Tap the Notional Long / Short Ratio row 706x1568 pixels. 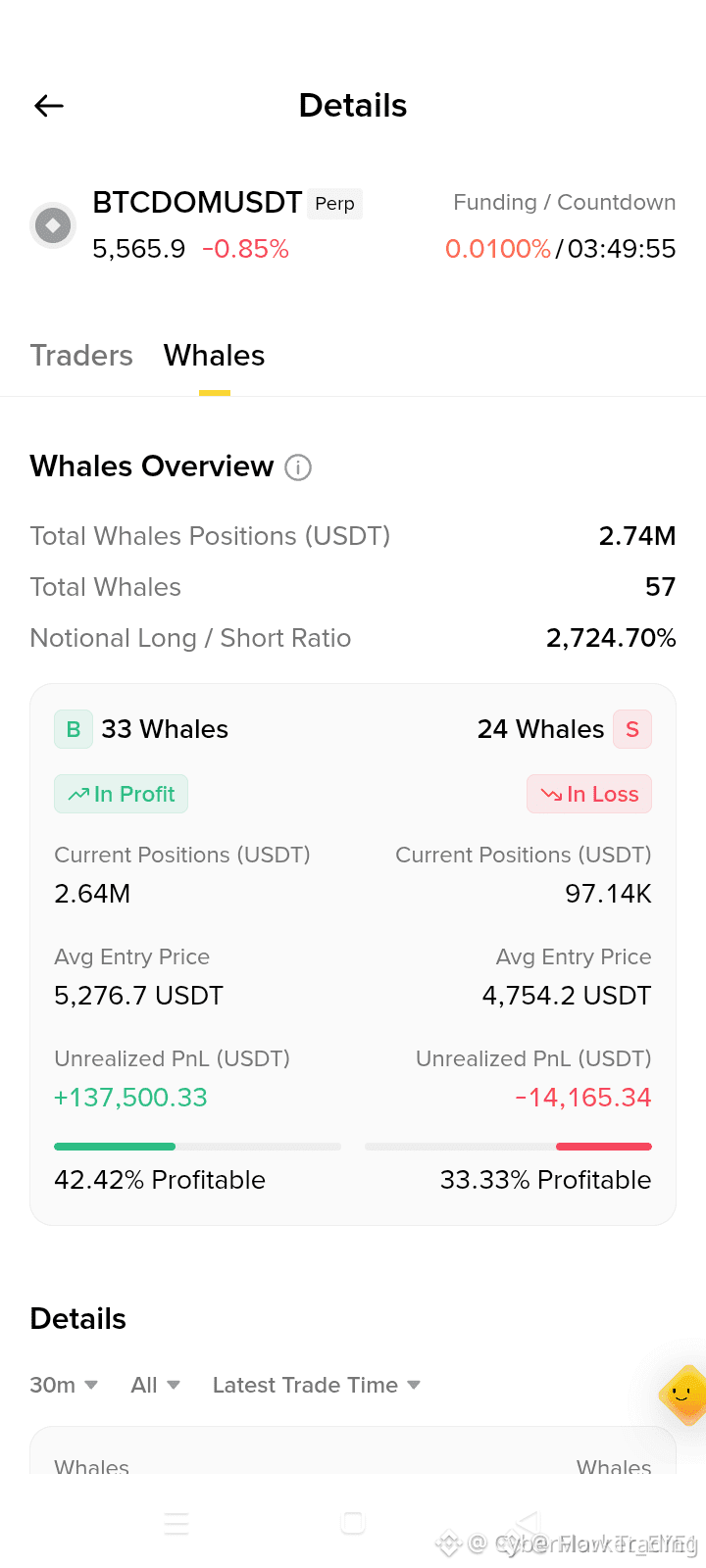point(353,638)
